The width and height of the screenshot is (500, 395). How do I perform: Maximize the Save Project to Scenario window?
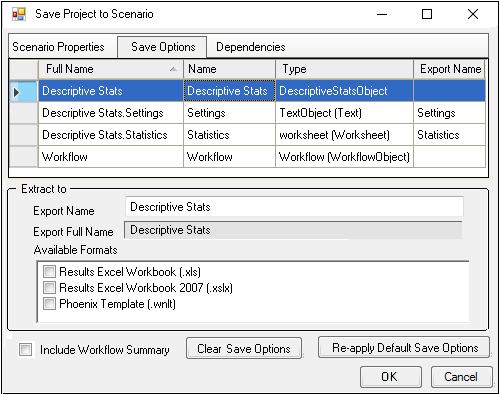pyautogui.click(x=427, y=14)
